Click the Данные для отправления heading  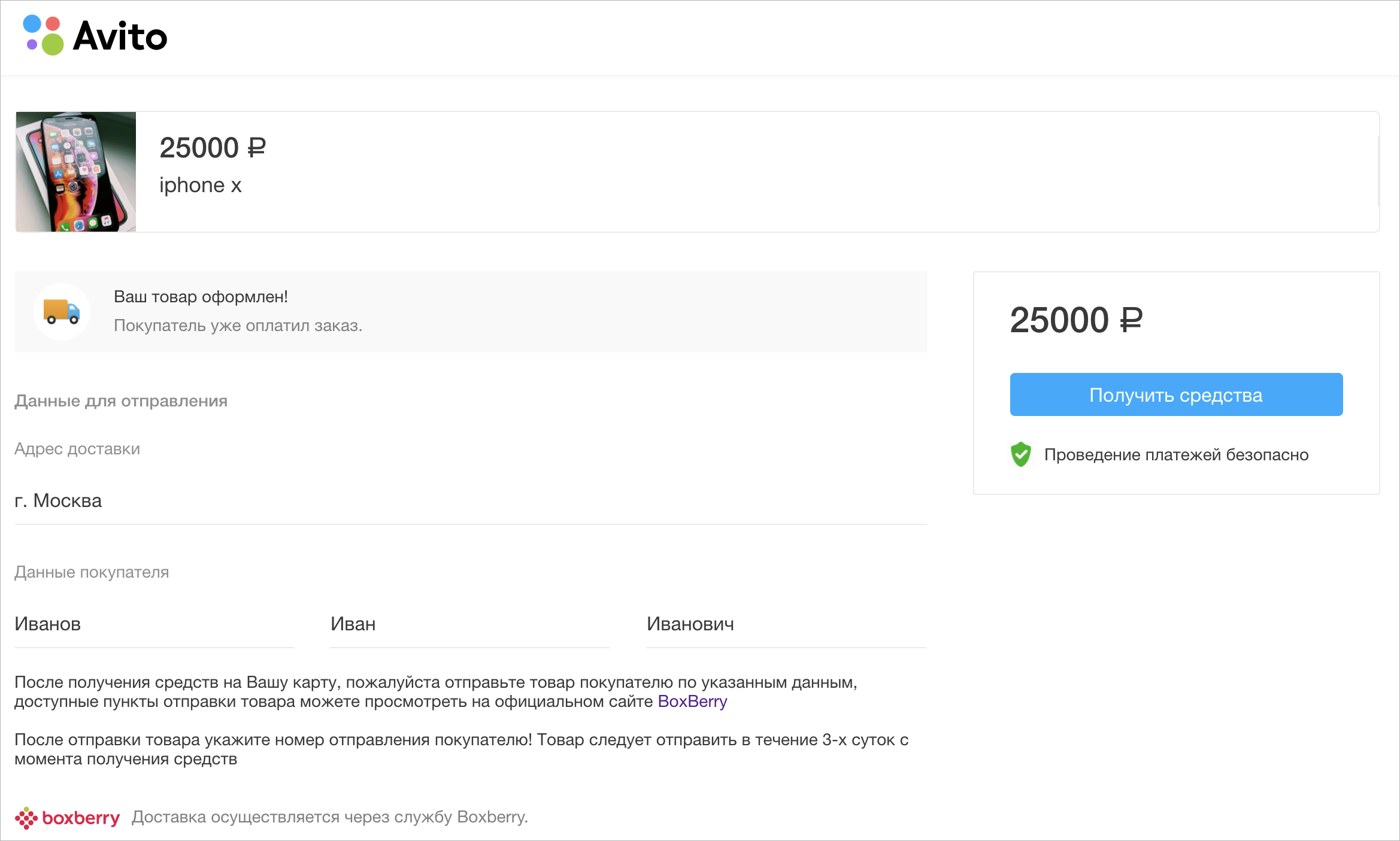click(x=121, y=401)
